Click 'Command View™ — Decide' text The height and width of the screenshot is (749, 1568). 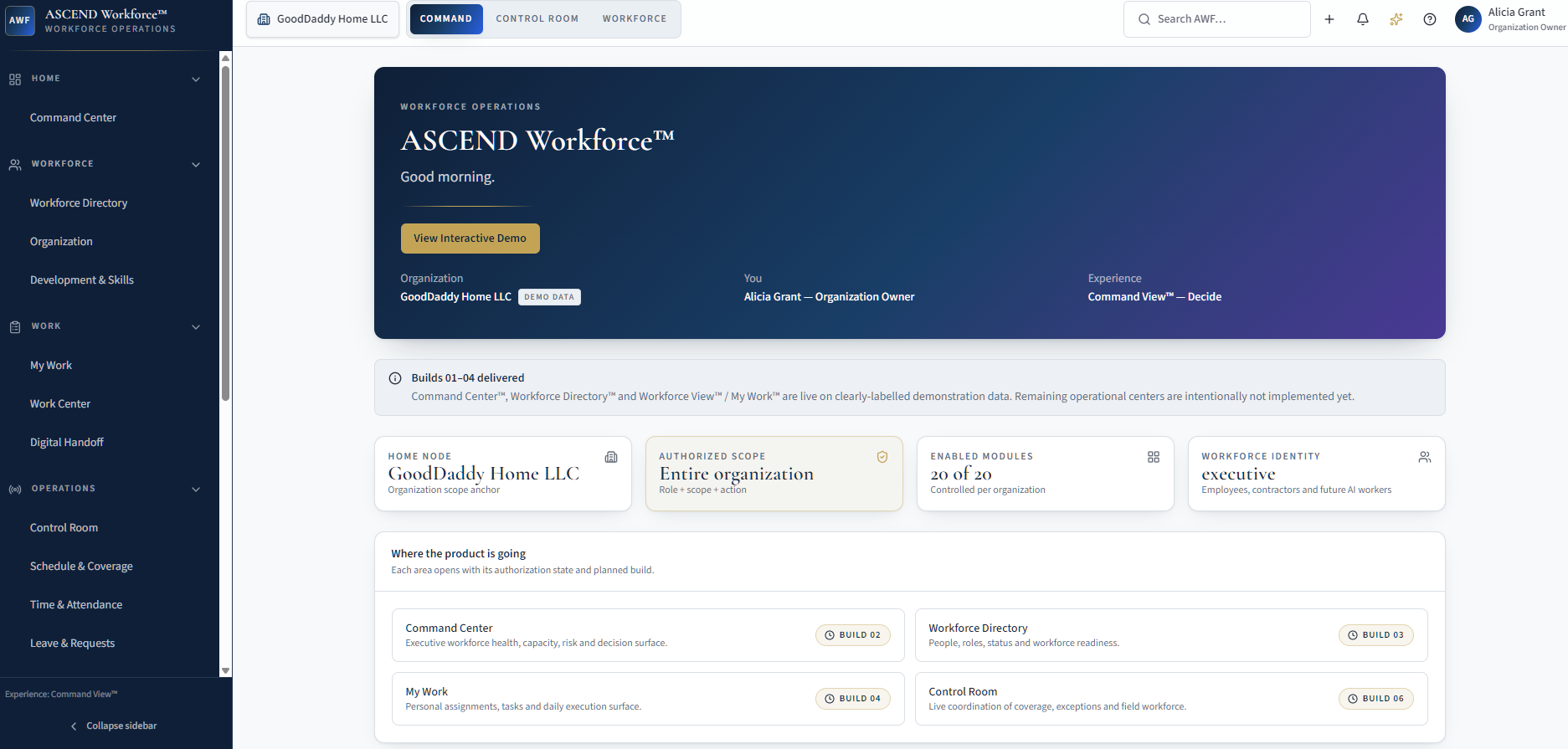pyautogui.click(x=1154, y=297)
